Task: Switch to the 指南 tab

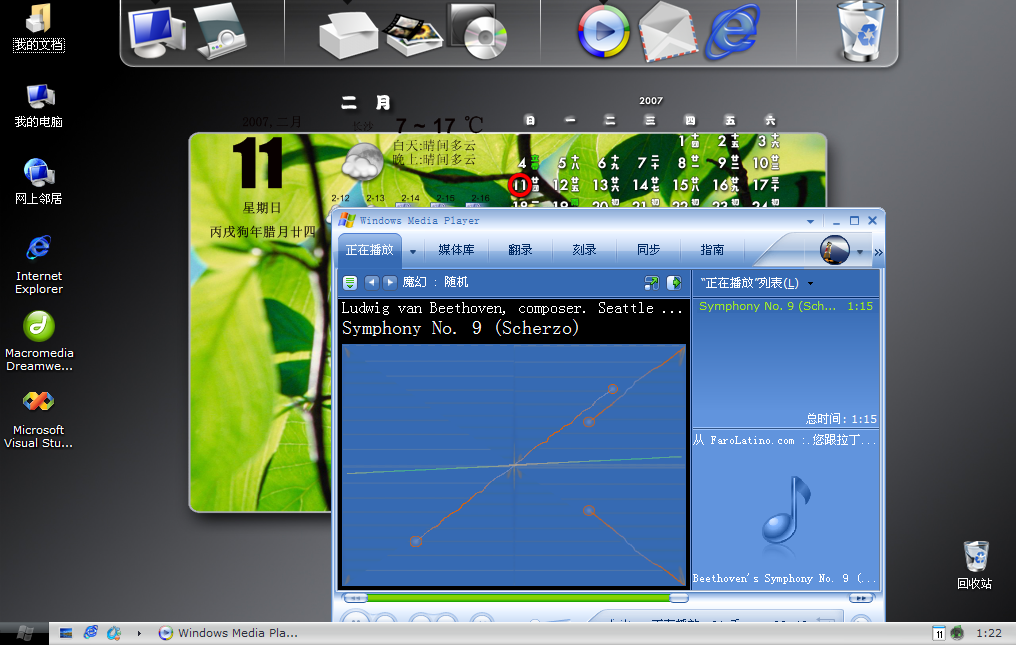Action: [x=712, y=250]
